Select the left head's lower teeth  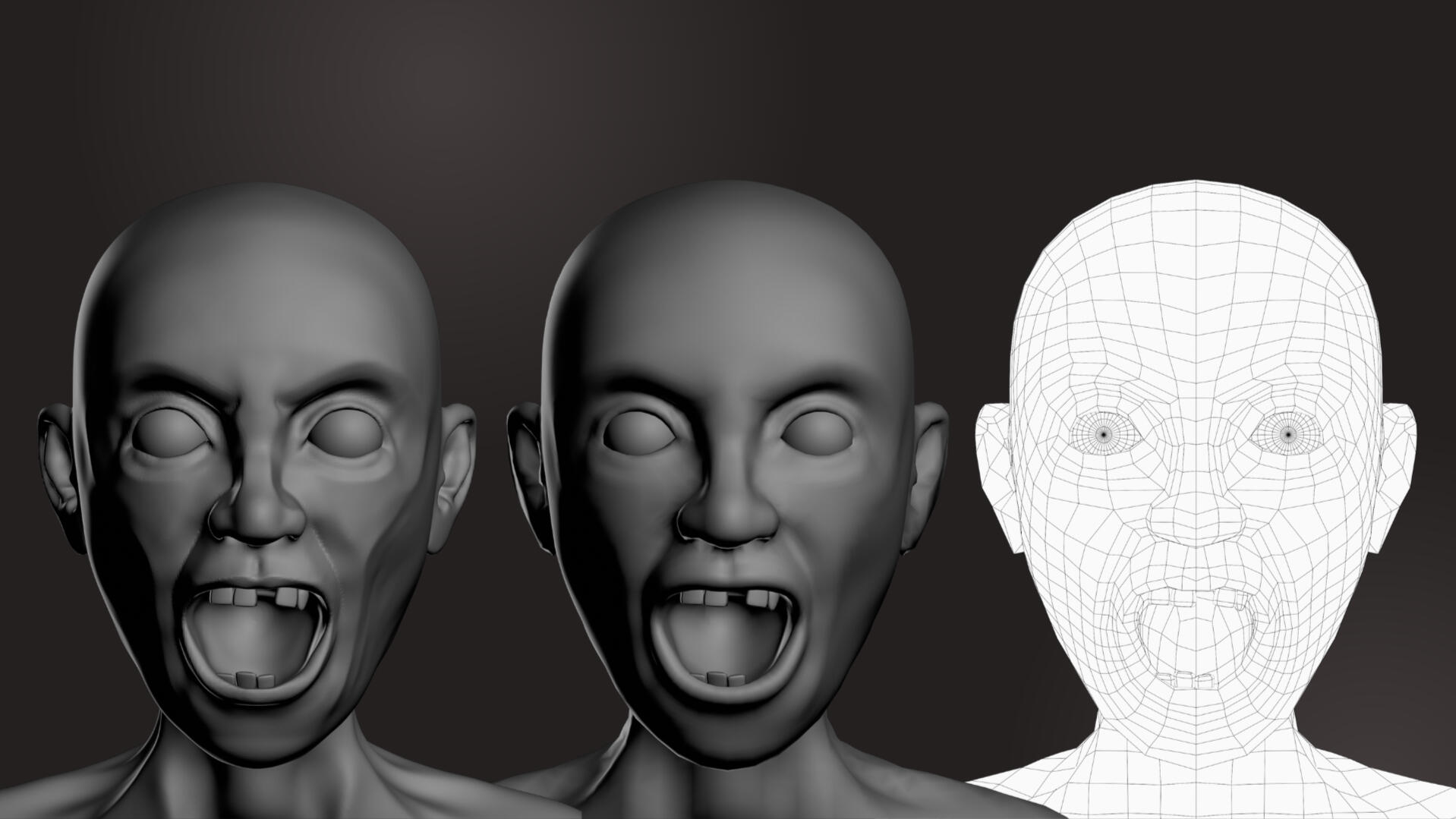pos(251,680)
